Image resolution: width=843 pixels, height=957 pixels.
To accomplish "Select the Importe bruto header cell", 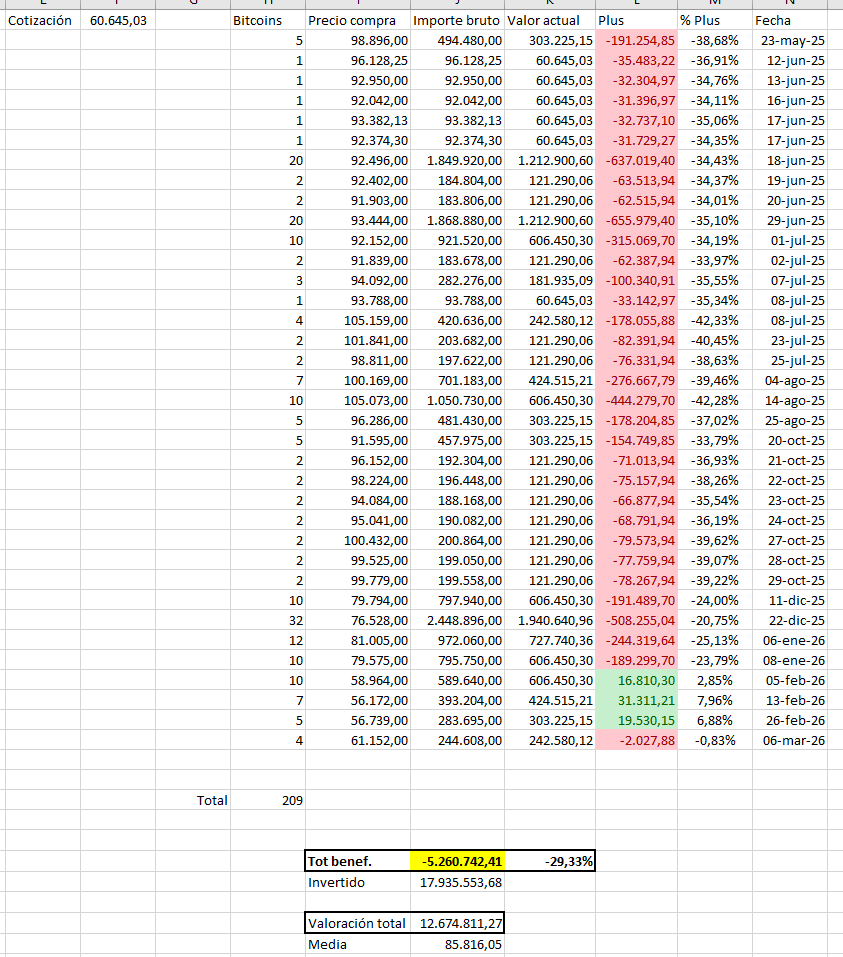I will pyautogui.click(x=456, y=20).
